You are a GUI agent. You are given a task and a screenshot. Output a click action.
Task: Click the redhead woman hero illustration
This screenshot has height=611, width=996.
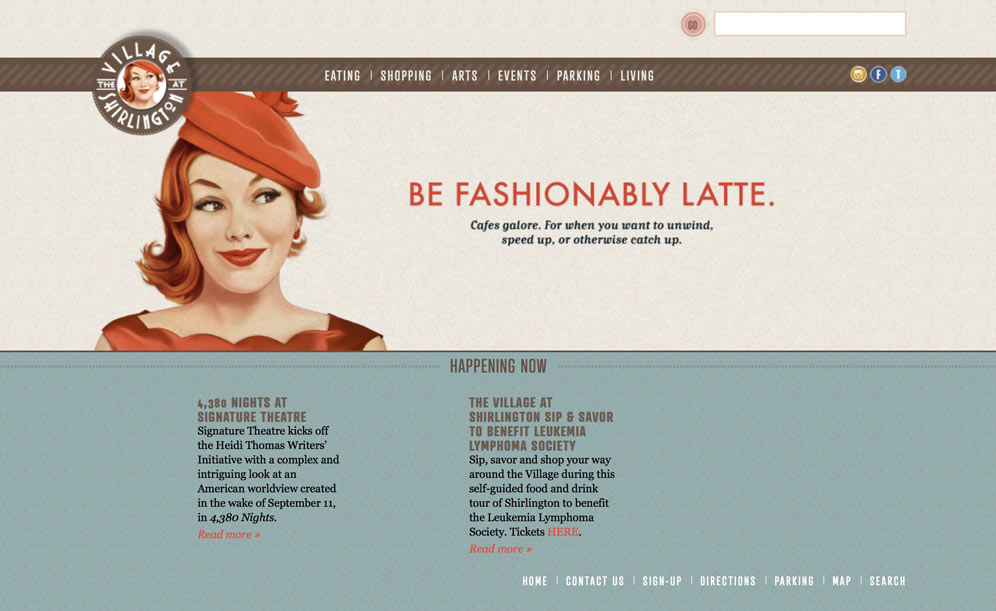click(x=241, y=222)
